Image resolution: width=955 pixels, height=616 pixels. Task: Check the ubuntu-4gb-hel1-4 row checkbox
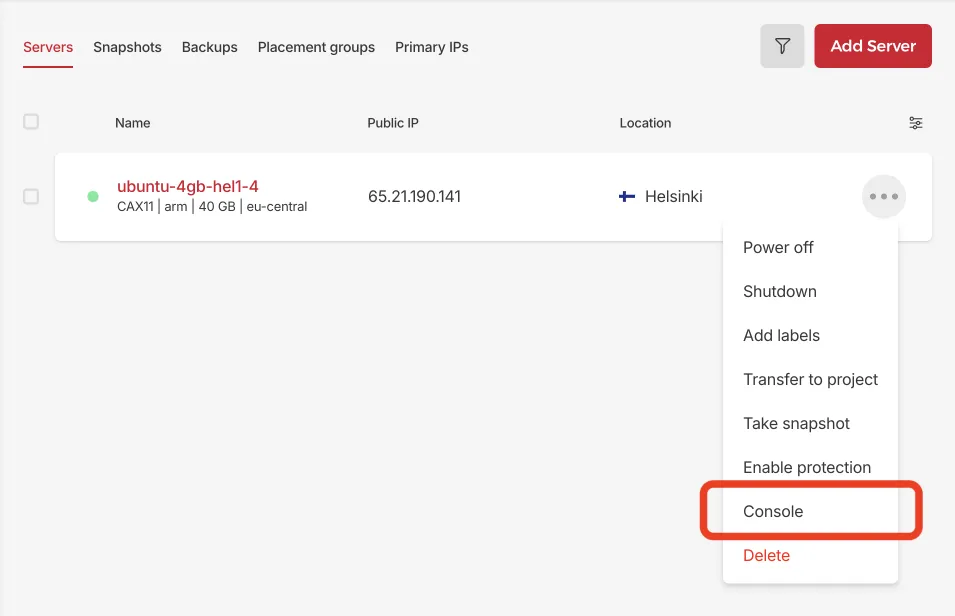(31, 197)
